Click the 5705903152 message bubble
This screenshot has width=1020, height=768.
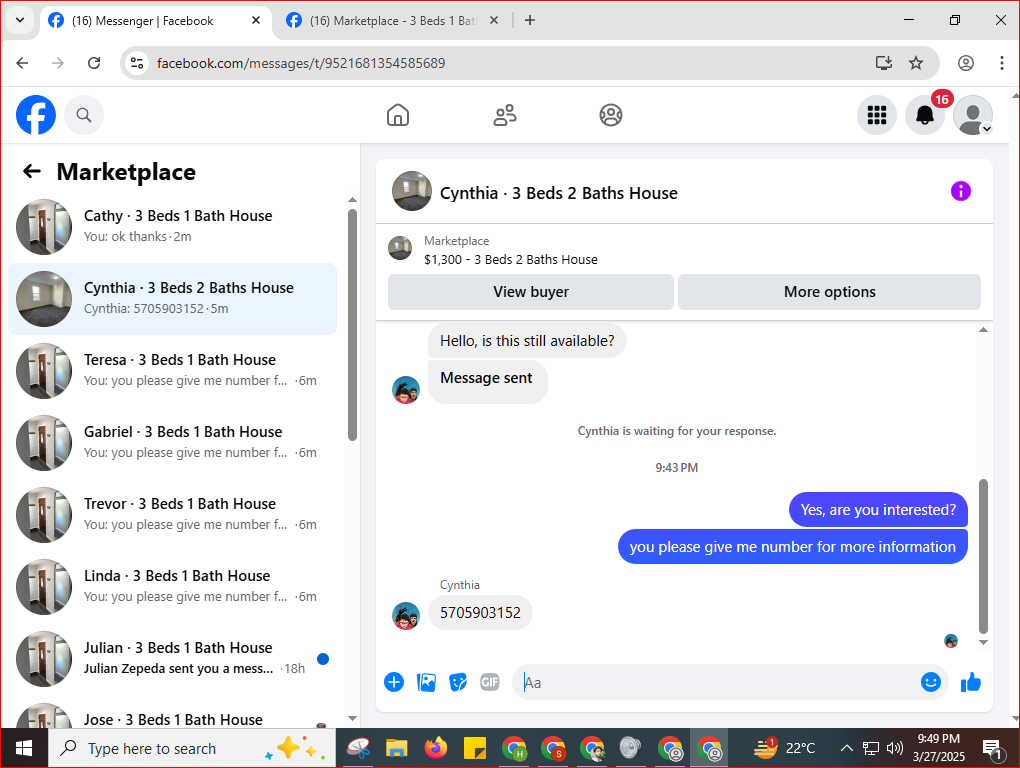(x=480, y=613)
